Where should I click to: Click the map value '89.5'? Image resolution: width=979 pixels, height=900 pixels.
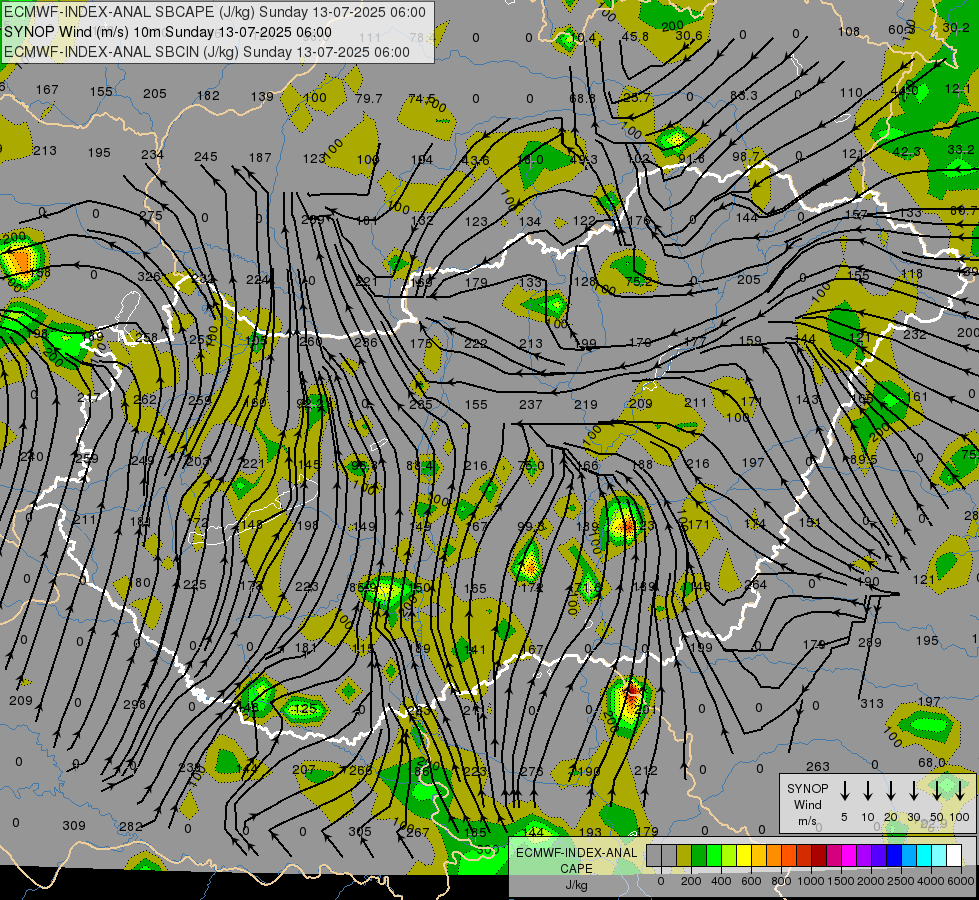pos(863,459)
